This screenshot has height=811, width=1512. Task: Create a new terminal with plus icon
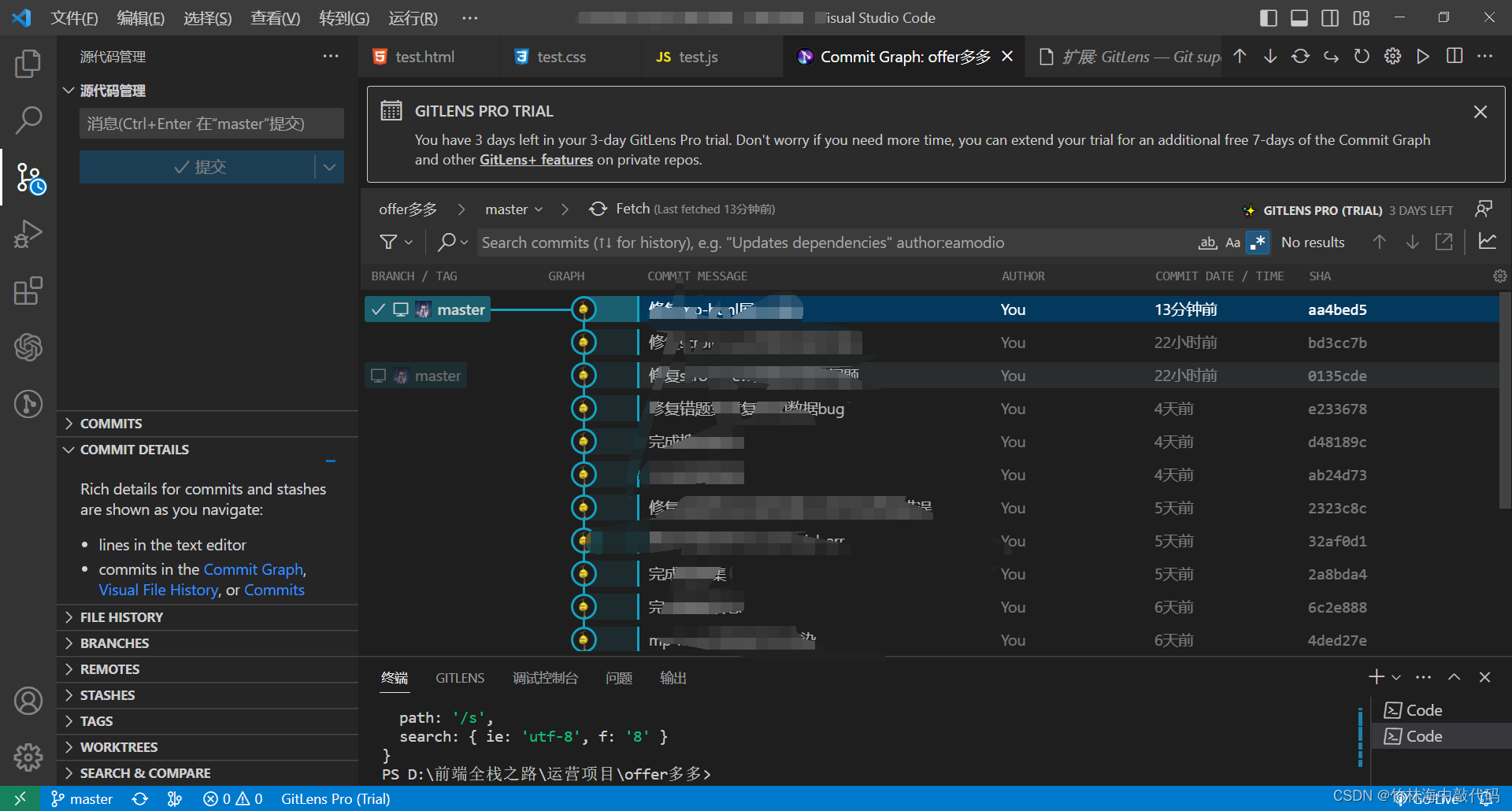click(x=1377, y=677)
